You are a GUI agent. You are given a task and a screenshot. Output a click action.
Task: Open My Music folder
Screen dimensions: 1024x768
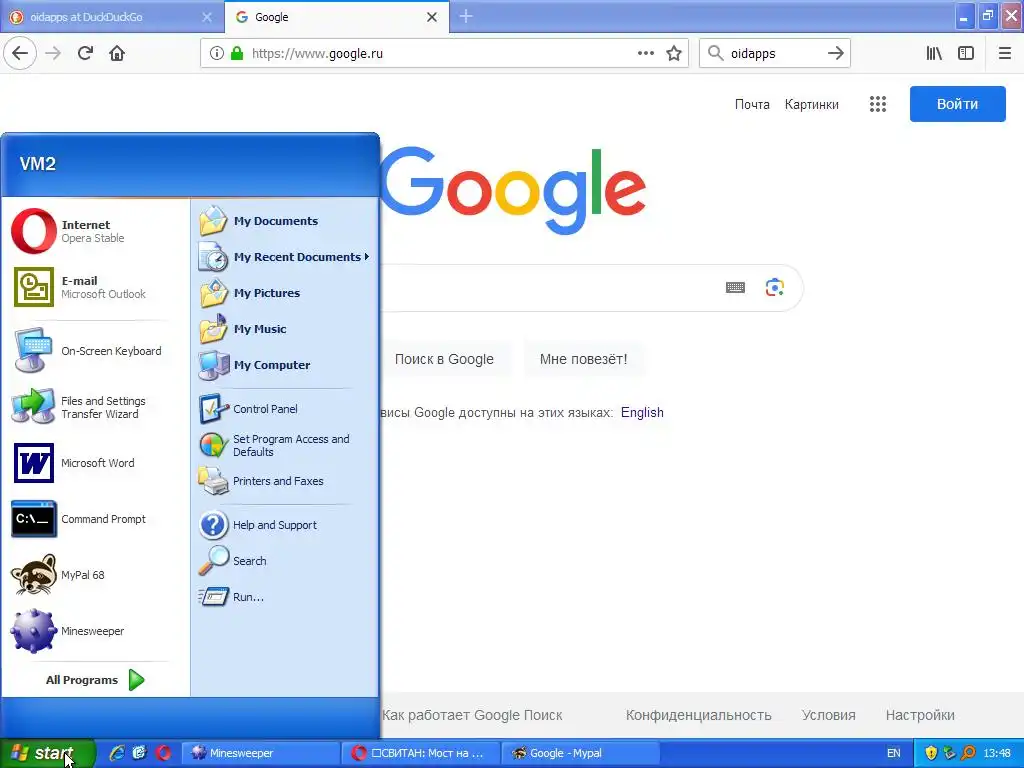tap(285, 328)
